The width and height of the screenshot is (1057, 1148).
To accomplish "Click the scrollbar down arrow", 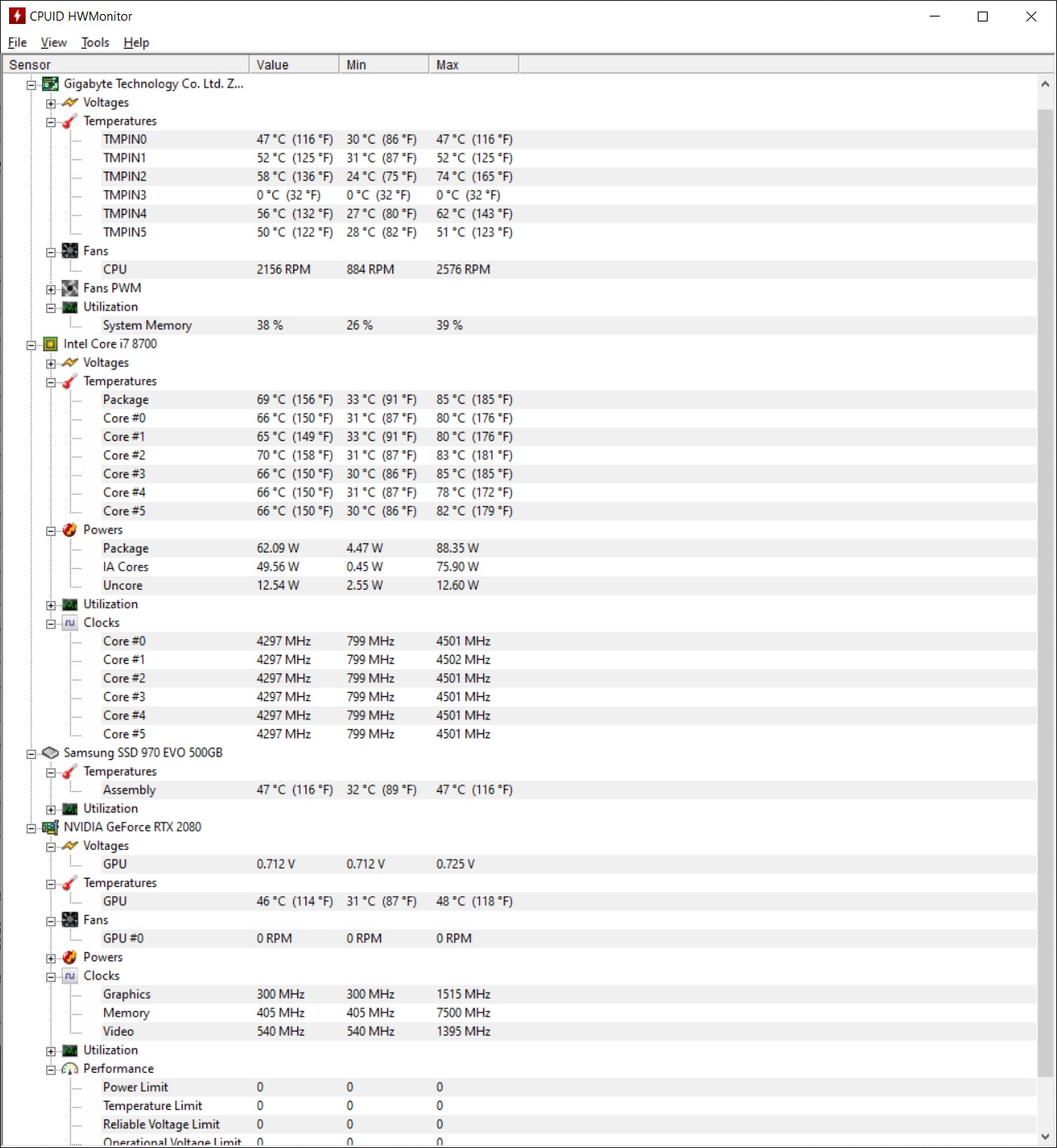I will click(x=1045, y=1136).
